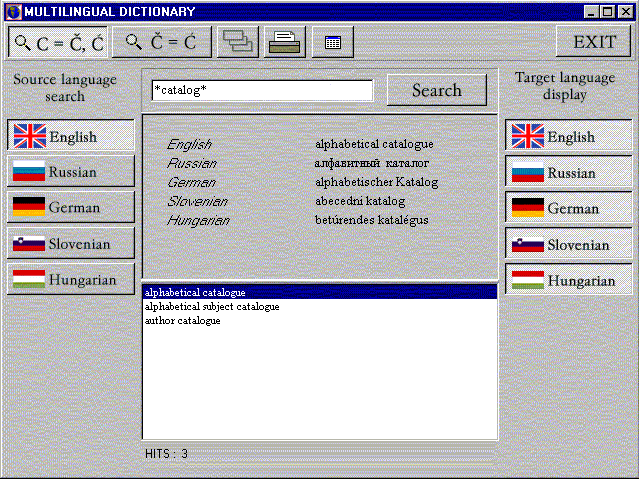Click the printer icon in toolbar
The width and height of the screenshot is (639, 479).
[x=285, y=43]
